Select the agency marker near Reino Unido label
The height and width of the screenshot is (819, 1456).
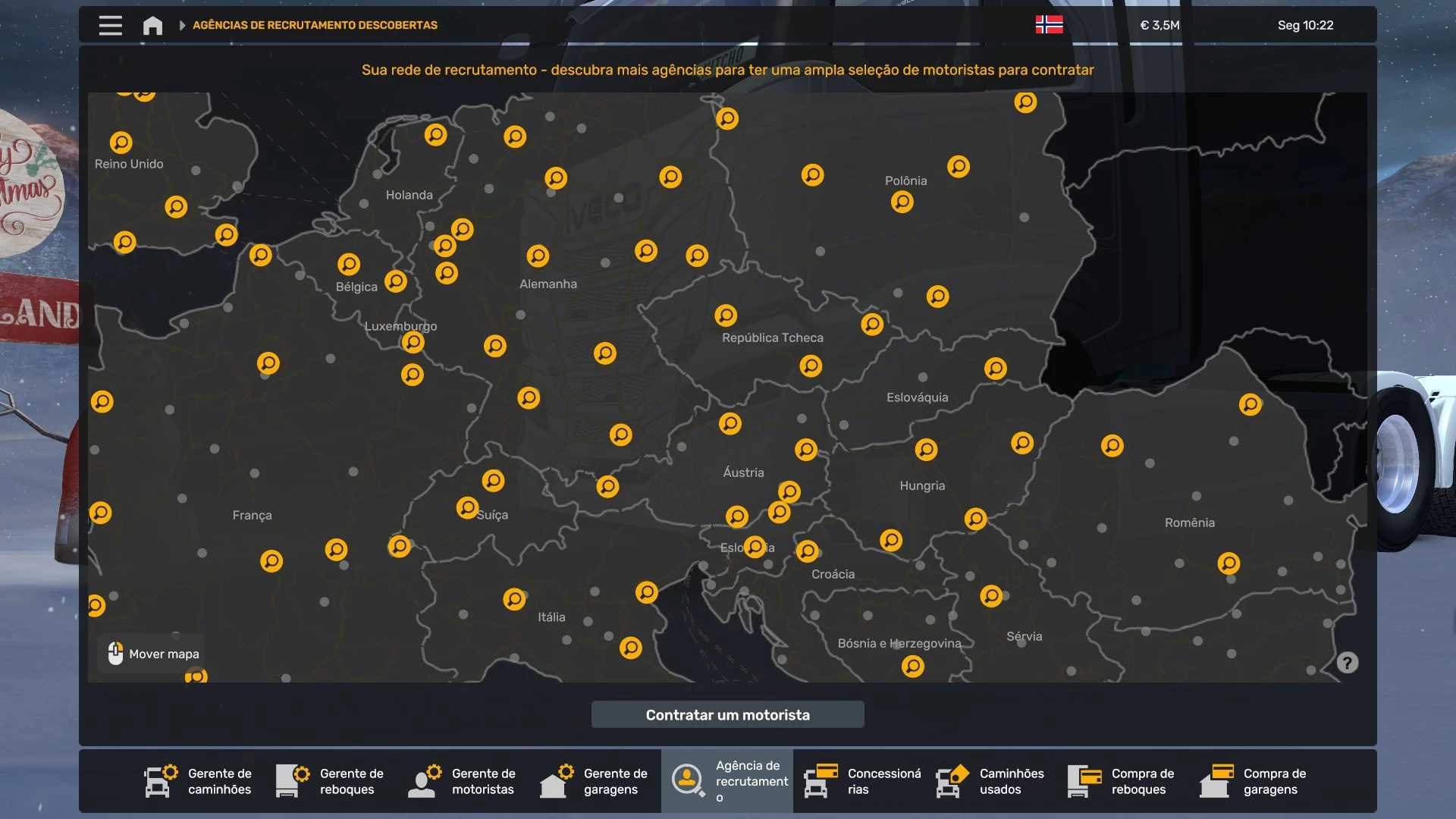121,143
